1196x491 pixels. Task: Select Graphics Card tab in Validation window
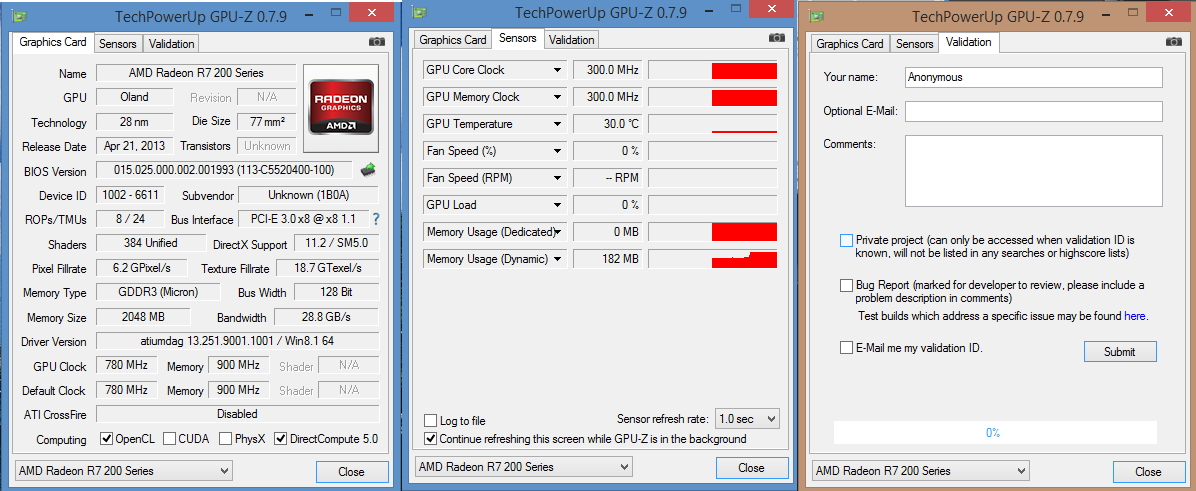pos(851,43)
